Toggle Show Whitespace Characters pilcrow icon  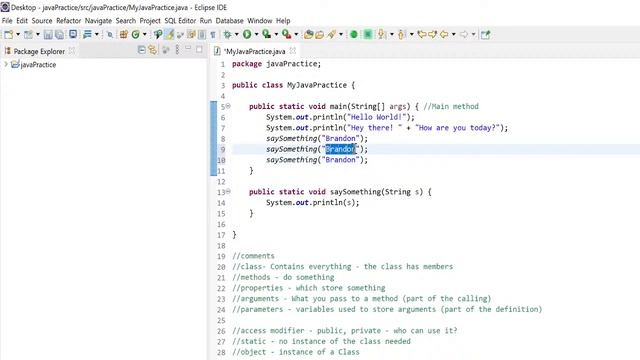point(213,35)
